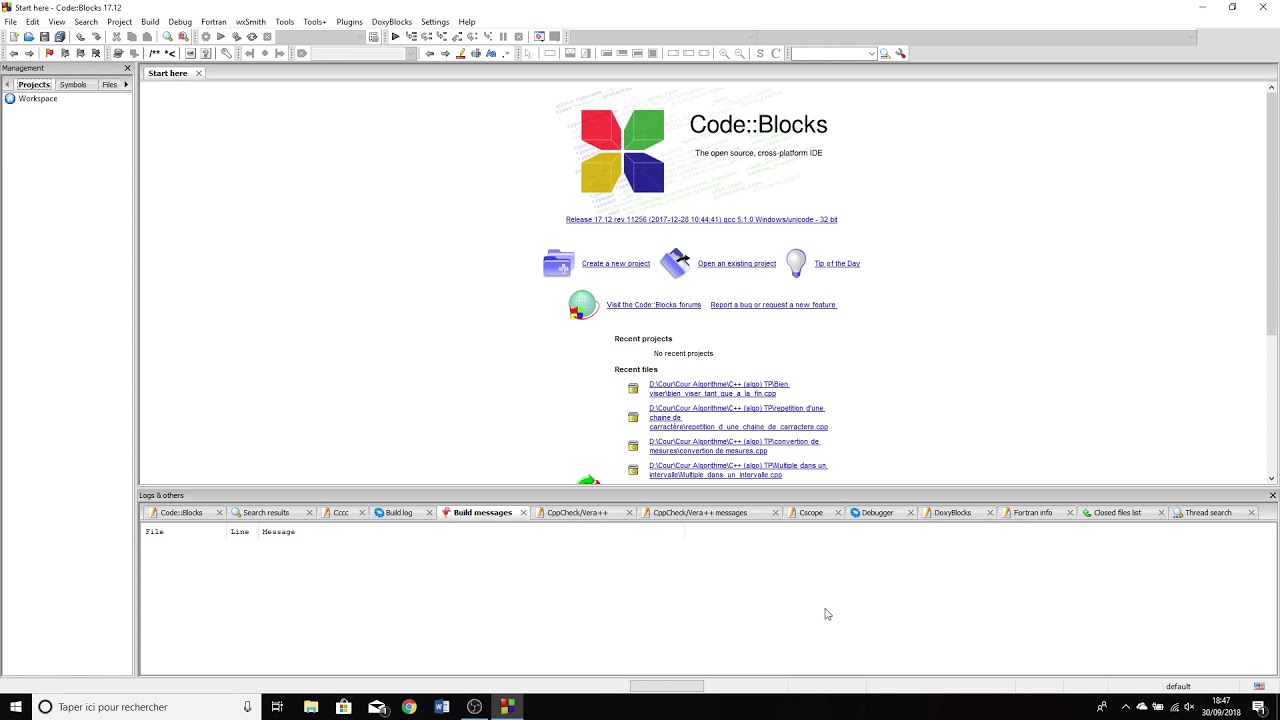
Task: Click Open an existing project link
Action: tap(737, 264)
